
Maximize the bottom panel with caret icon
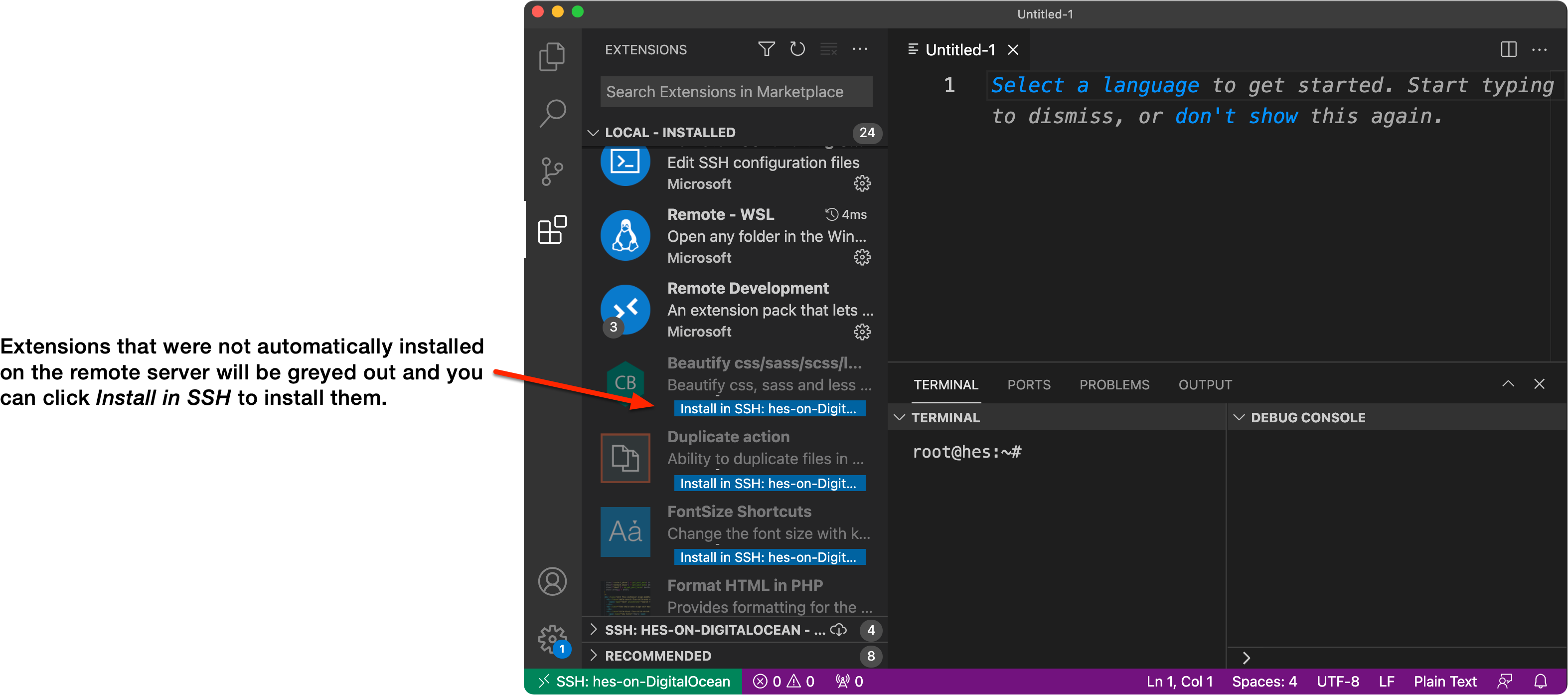click(1508, 384)
